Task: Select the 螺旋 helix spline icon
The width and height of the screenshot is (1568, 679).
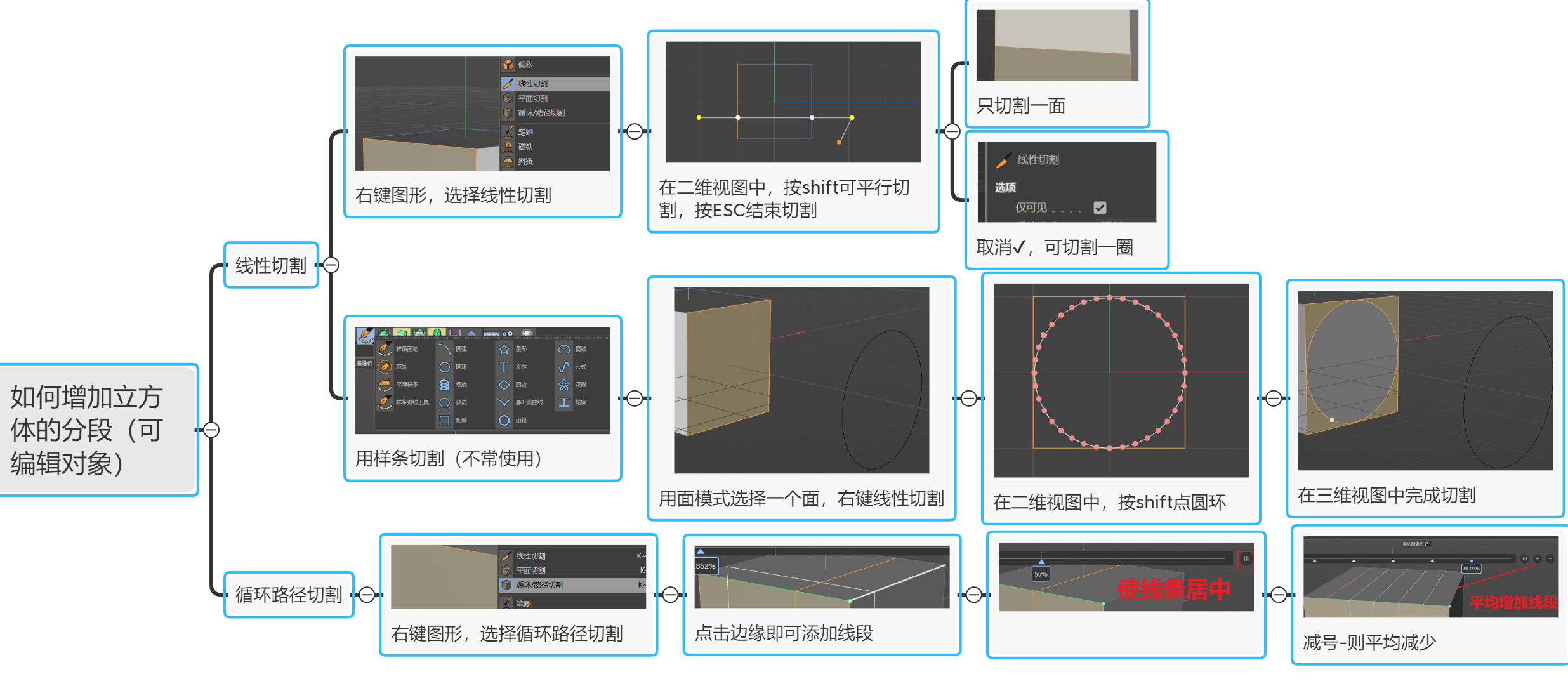Action: [x=444, y=385]
